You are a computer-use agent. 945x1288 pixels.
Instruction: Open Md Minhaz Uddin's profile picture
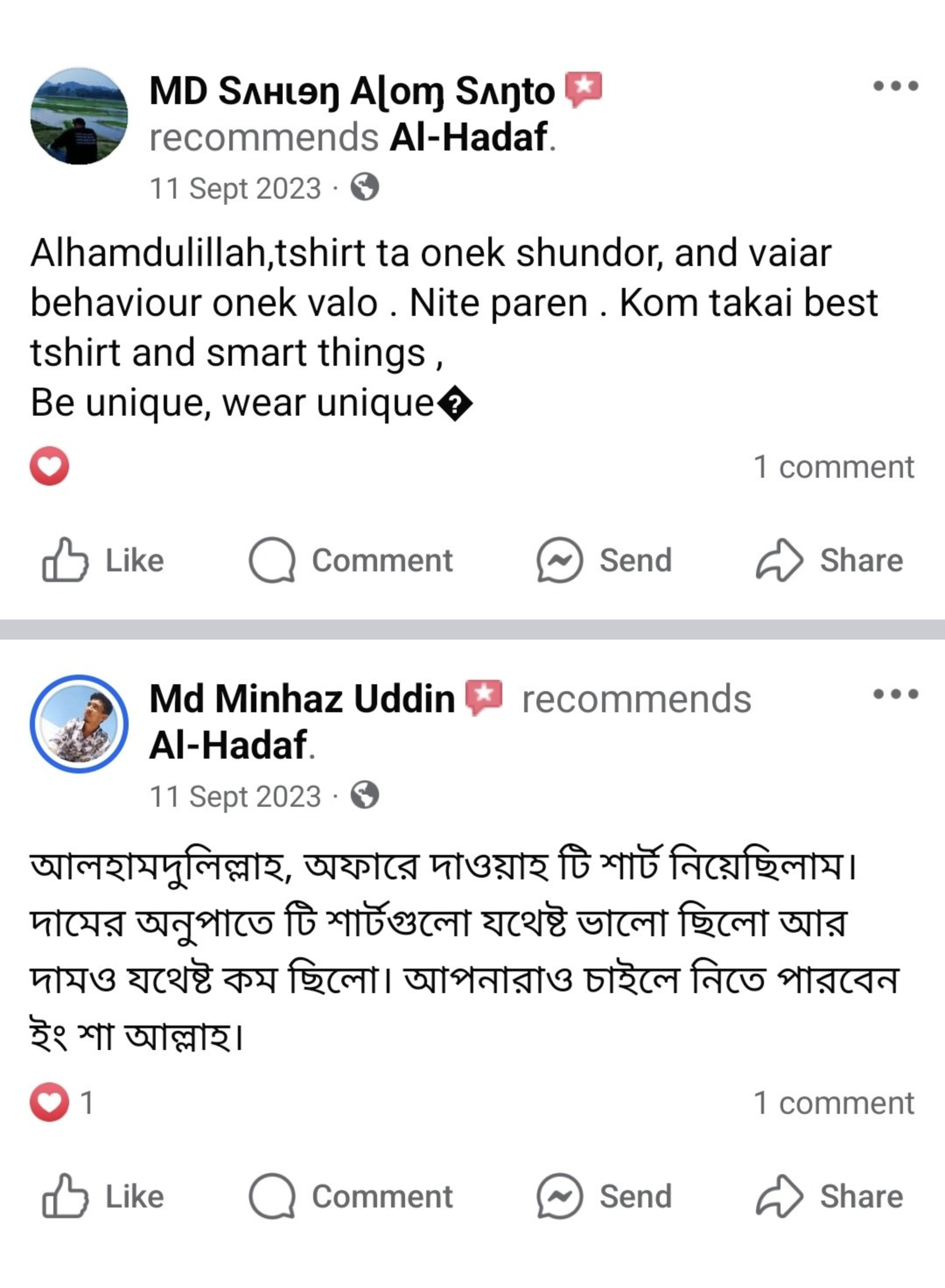click(x=79, y=724)
